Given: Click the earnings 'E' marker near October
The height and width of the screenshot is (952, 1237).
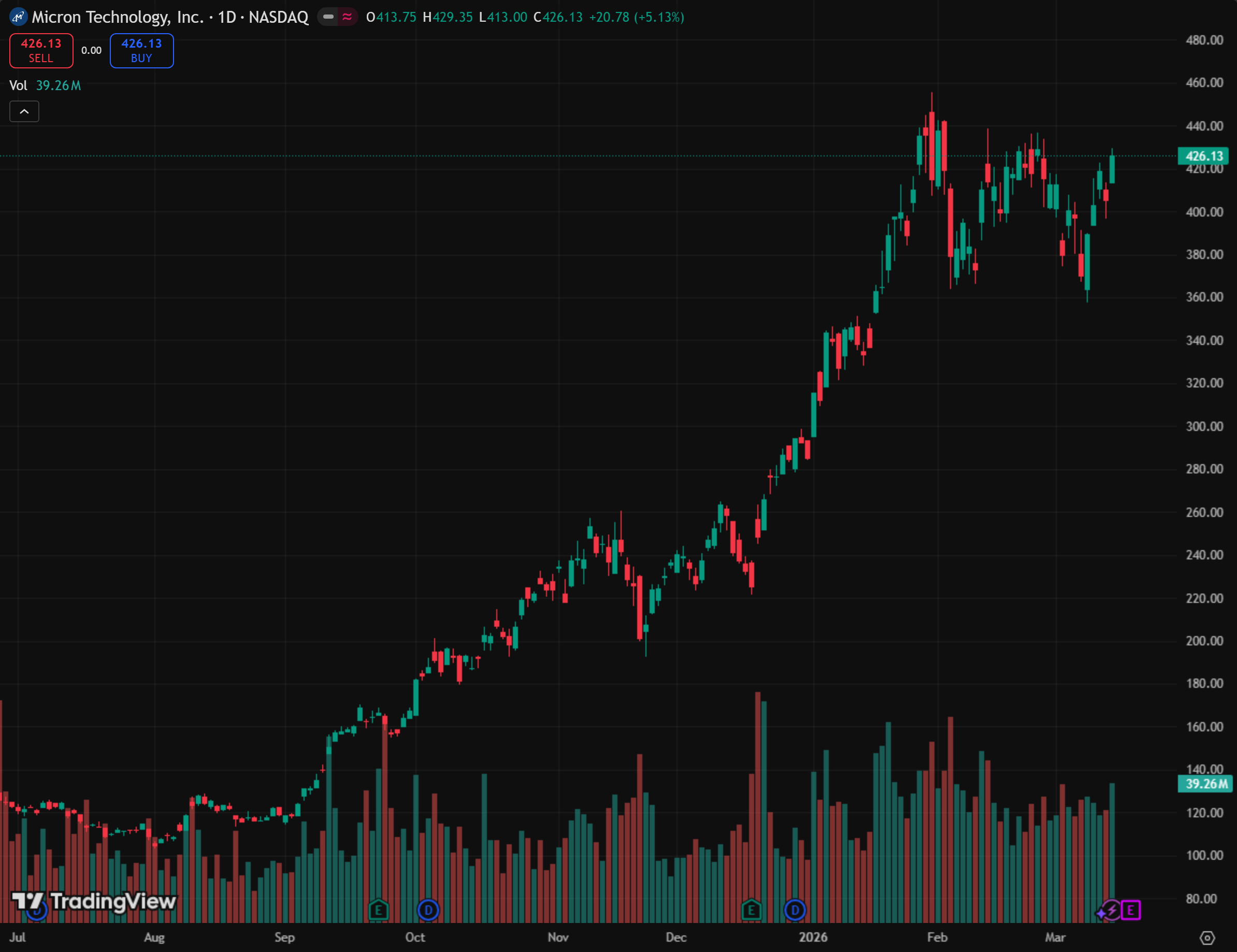Looking at the screenshot, I should point(378,910).
